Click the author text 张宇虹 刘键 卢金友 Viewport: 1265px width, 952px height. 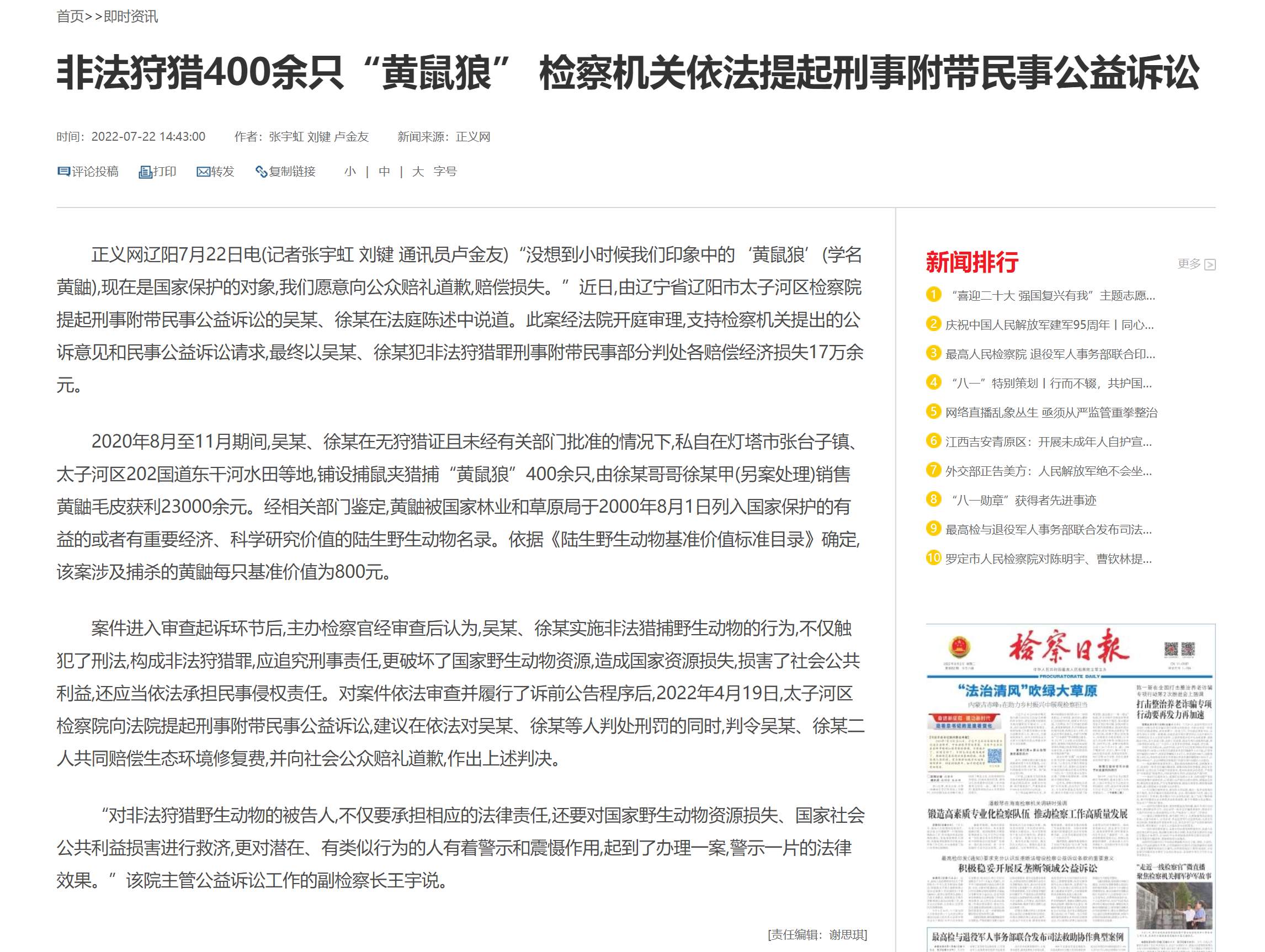click(x=318, y=137)
